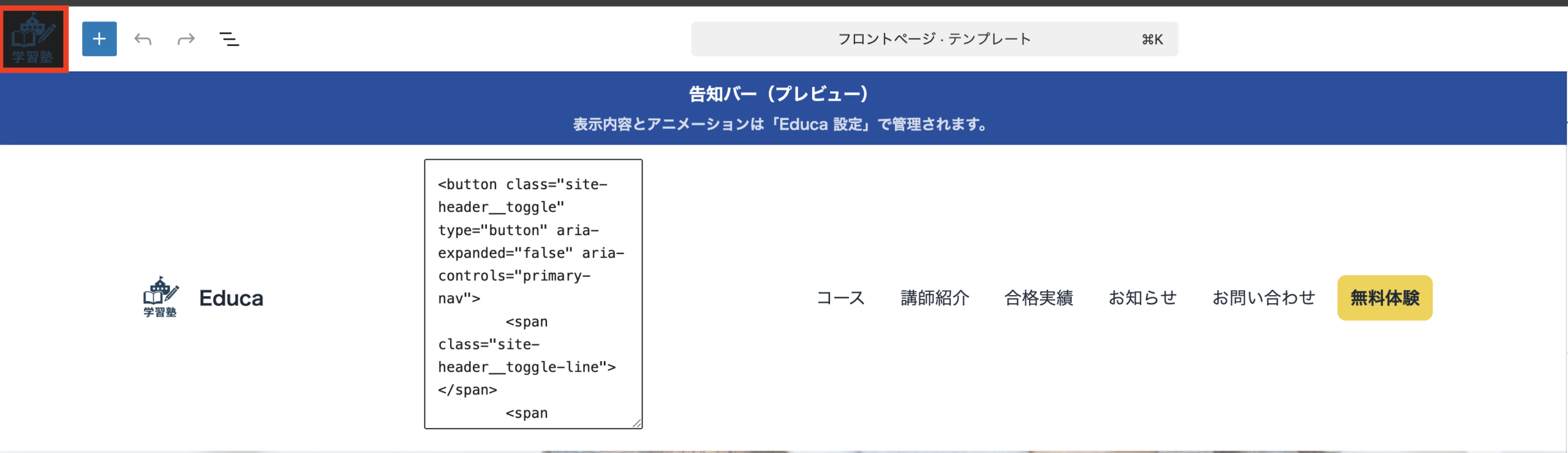Screen dimensions: 1568x453
Task: Select the コース navigation item
Action: (840, 298)
